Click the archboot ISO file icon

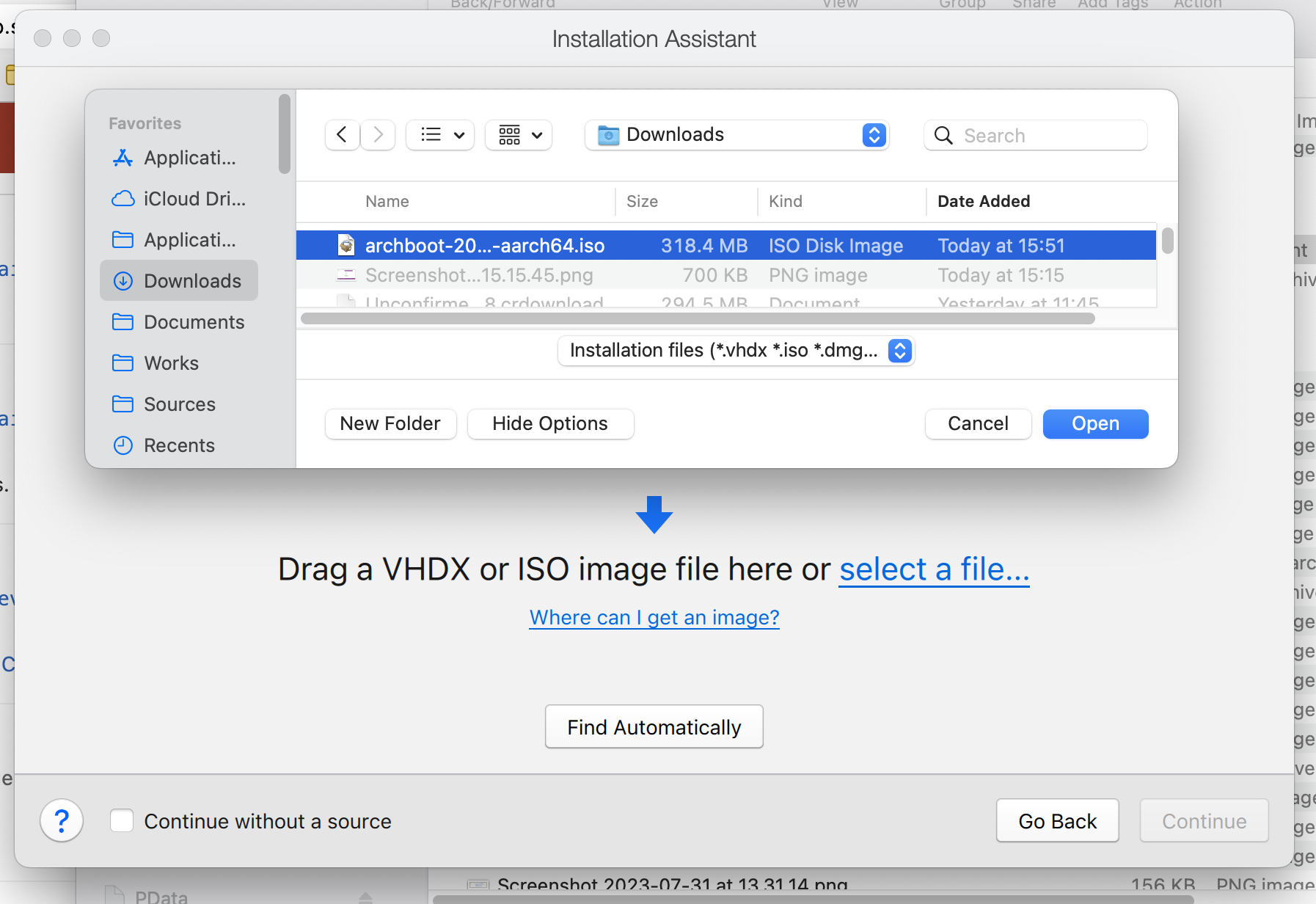[x=346, y=245]
